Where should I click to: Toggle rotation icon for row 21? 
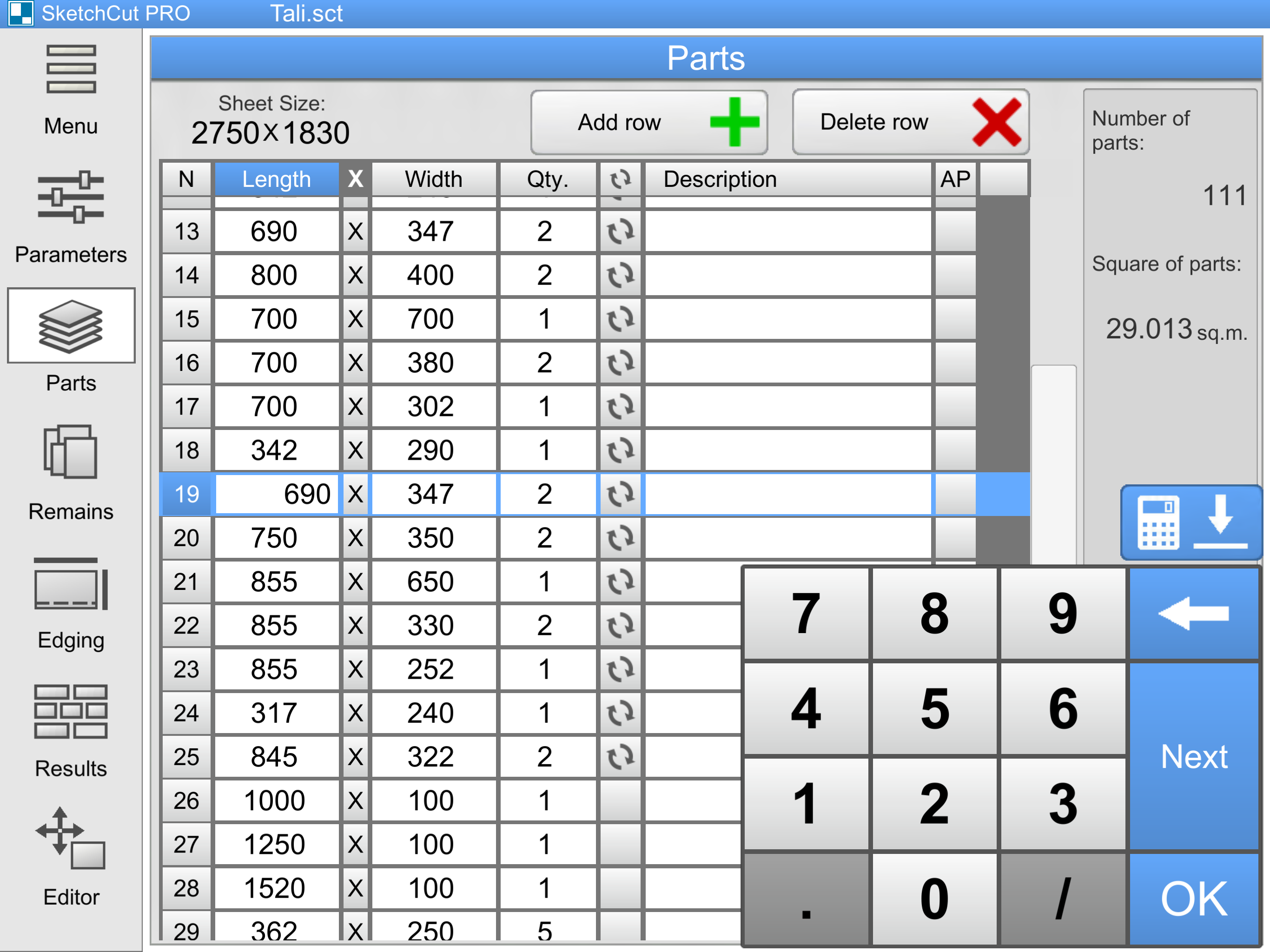(x=621, y=582)
